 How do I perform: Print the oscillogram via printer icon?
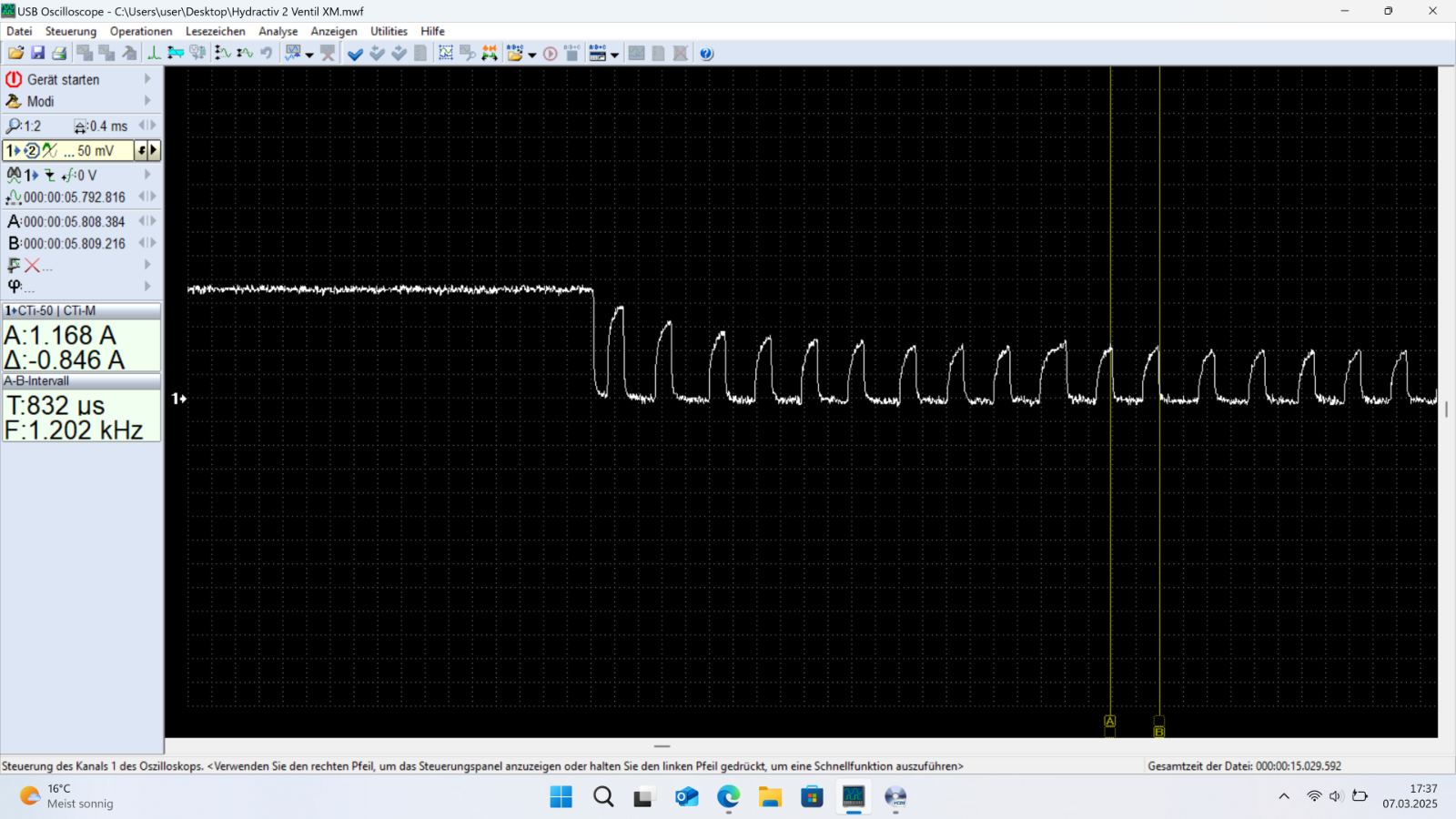[59, 53]
